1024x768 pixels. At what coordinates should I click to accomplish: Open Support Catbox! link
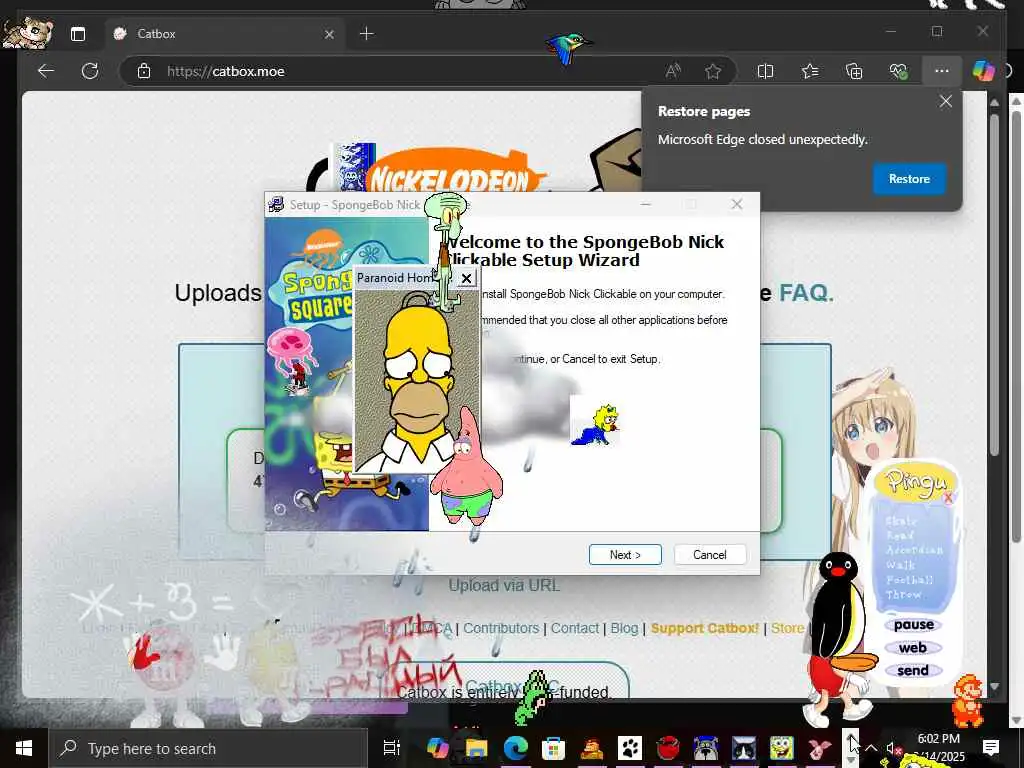point(705,628)
